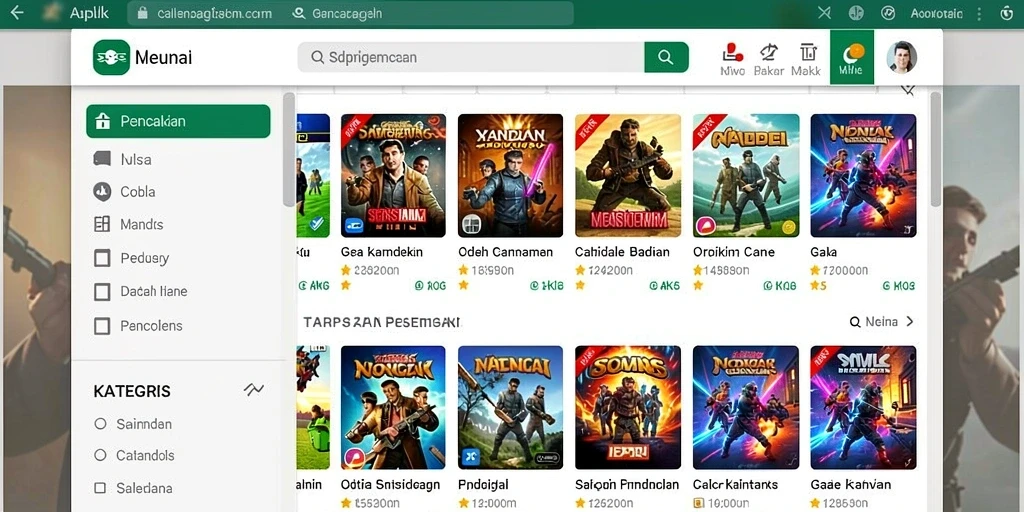Select Mandrs in the sidebar
This screenshot has height=512, width=1024.
[x=129, y=225]
